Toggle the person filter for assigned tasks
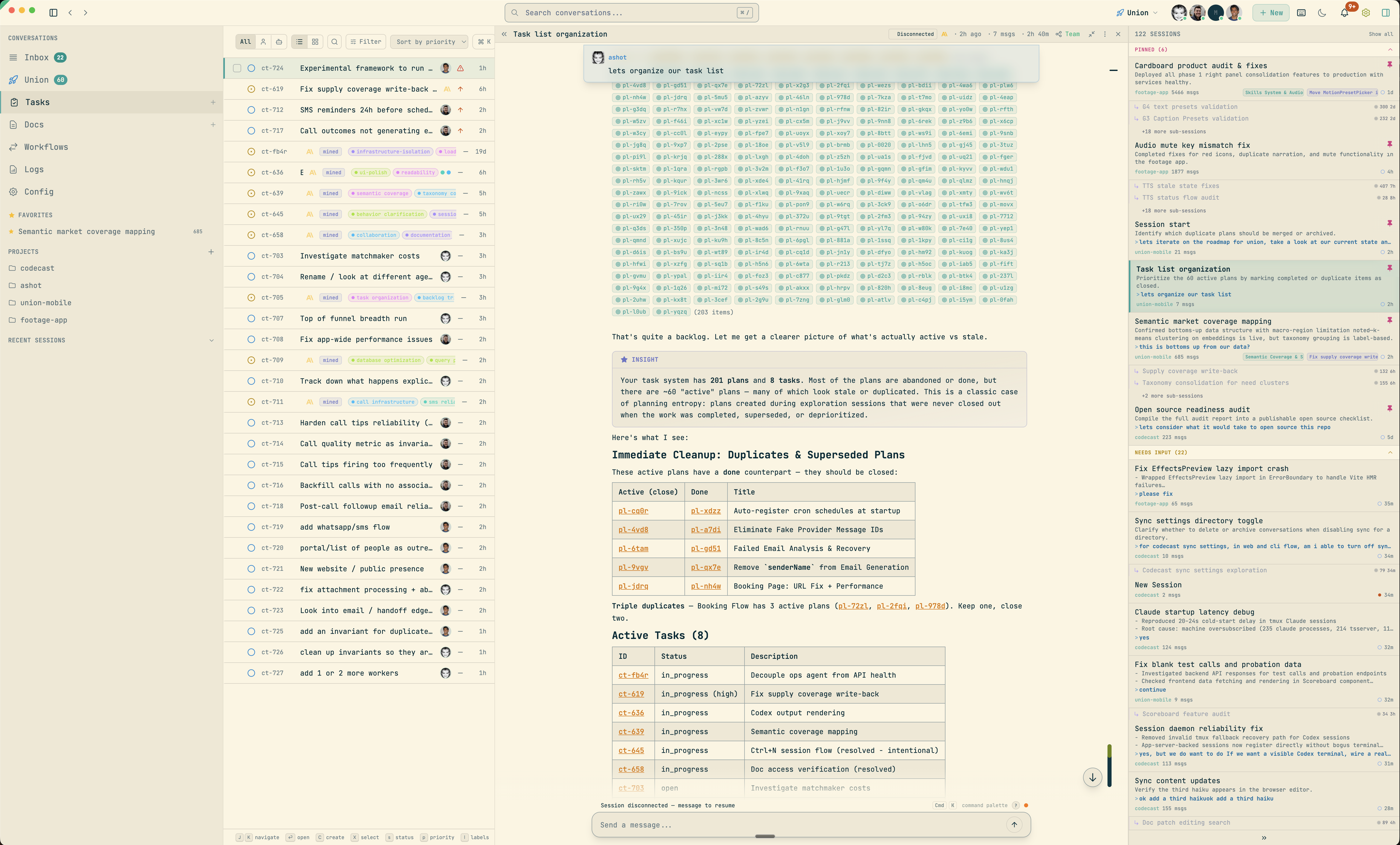Screen dimensions: 1400x845 click(263, 41)
